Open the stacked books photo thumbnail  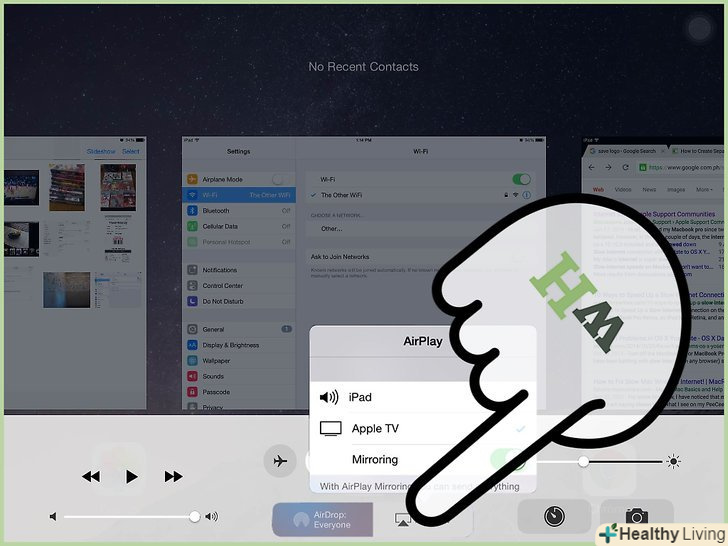[x=67, y=188]
